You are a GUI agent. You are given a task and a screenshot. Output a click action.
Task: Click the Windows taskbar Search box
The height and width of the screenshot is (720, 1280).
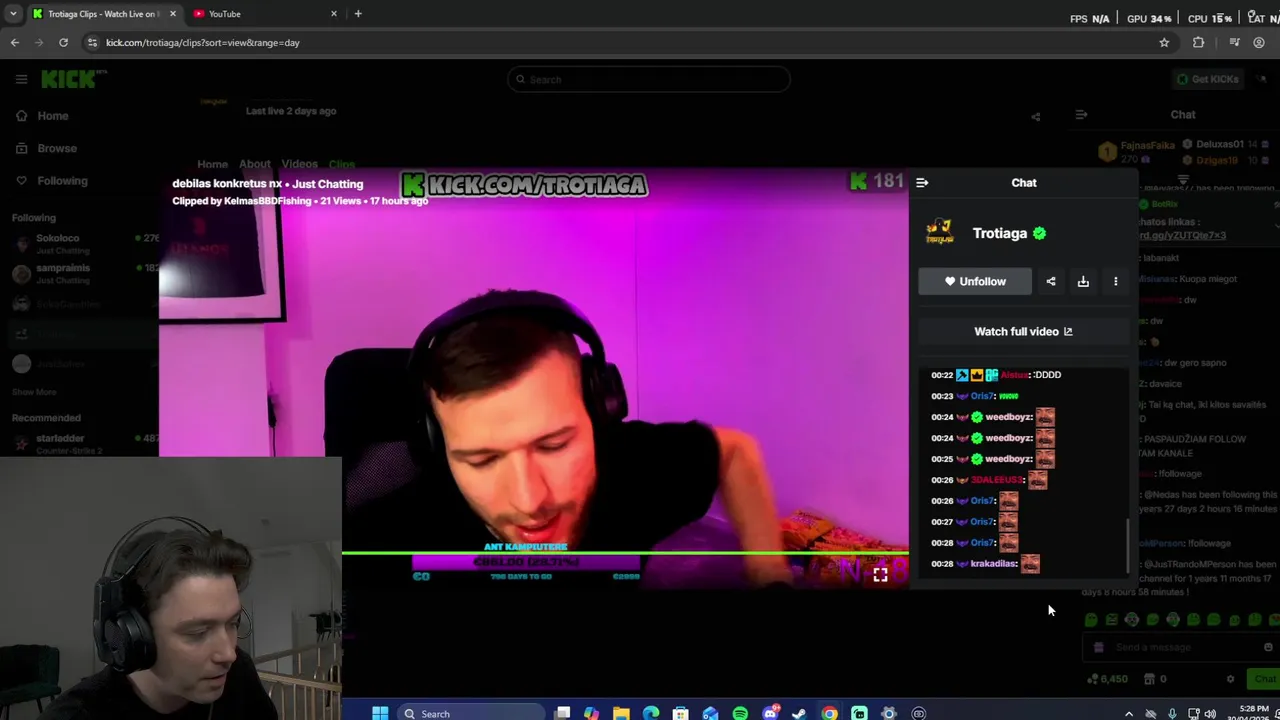pyautogui.click(x=470, y=713)
